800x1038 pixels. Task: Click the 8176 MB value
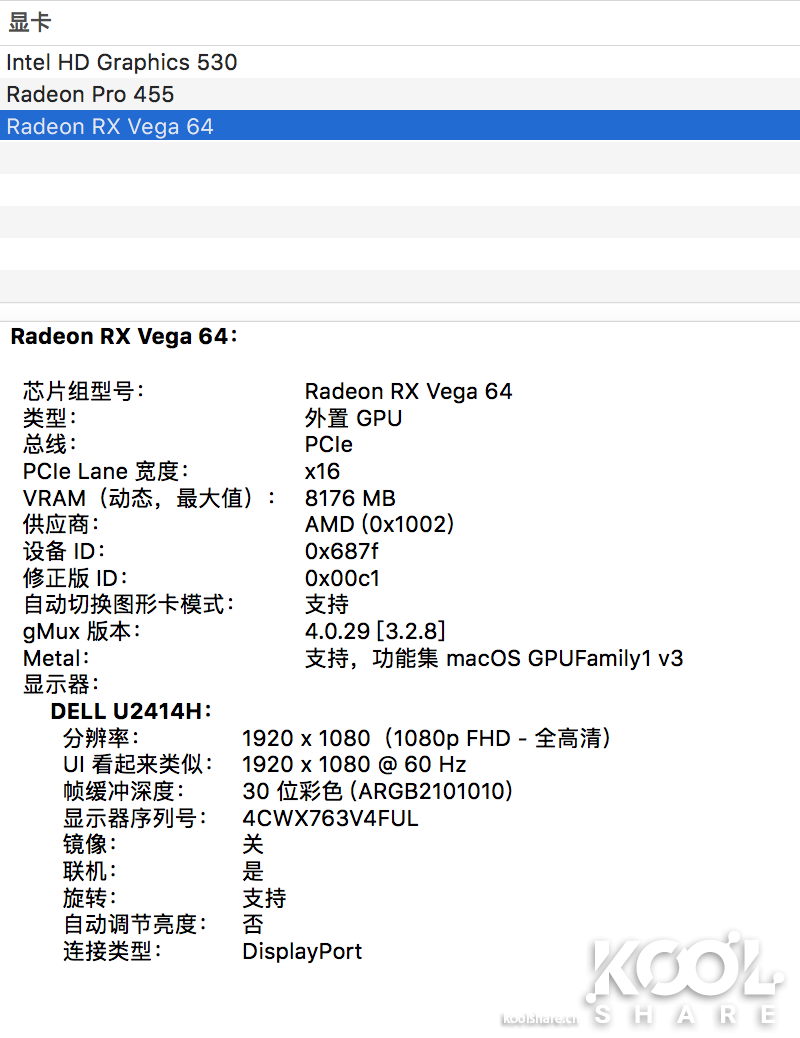point(350,498)
